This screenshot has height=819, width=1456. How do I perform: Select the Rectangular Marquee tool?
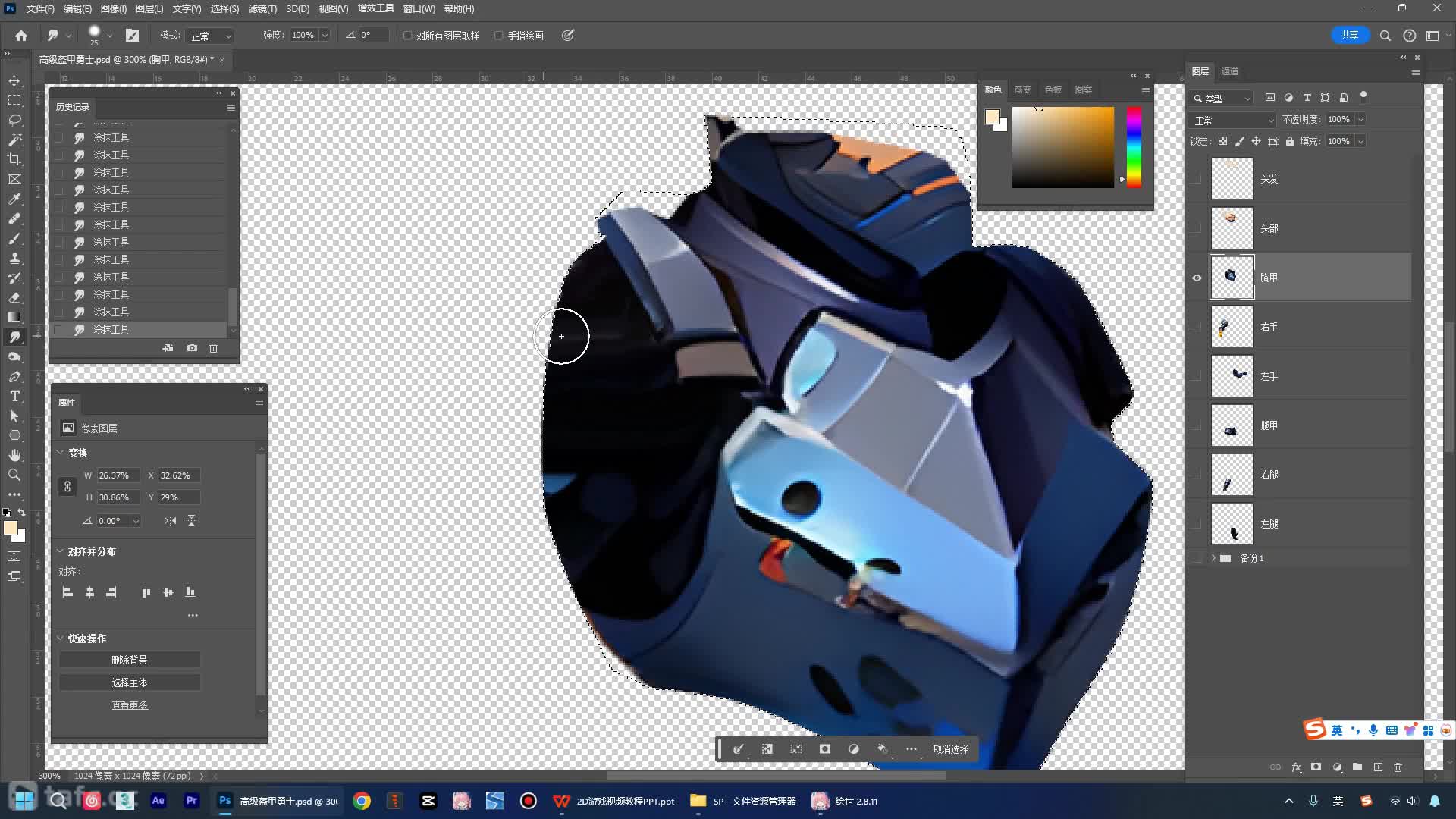click(x=14, y=100)
